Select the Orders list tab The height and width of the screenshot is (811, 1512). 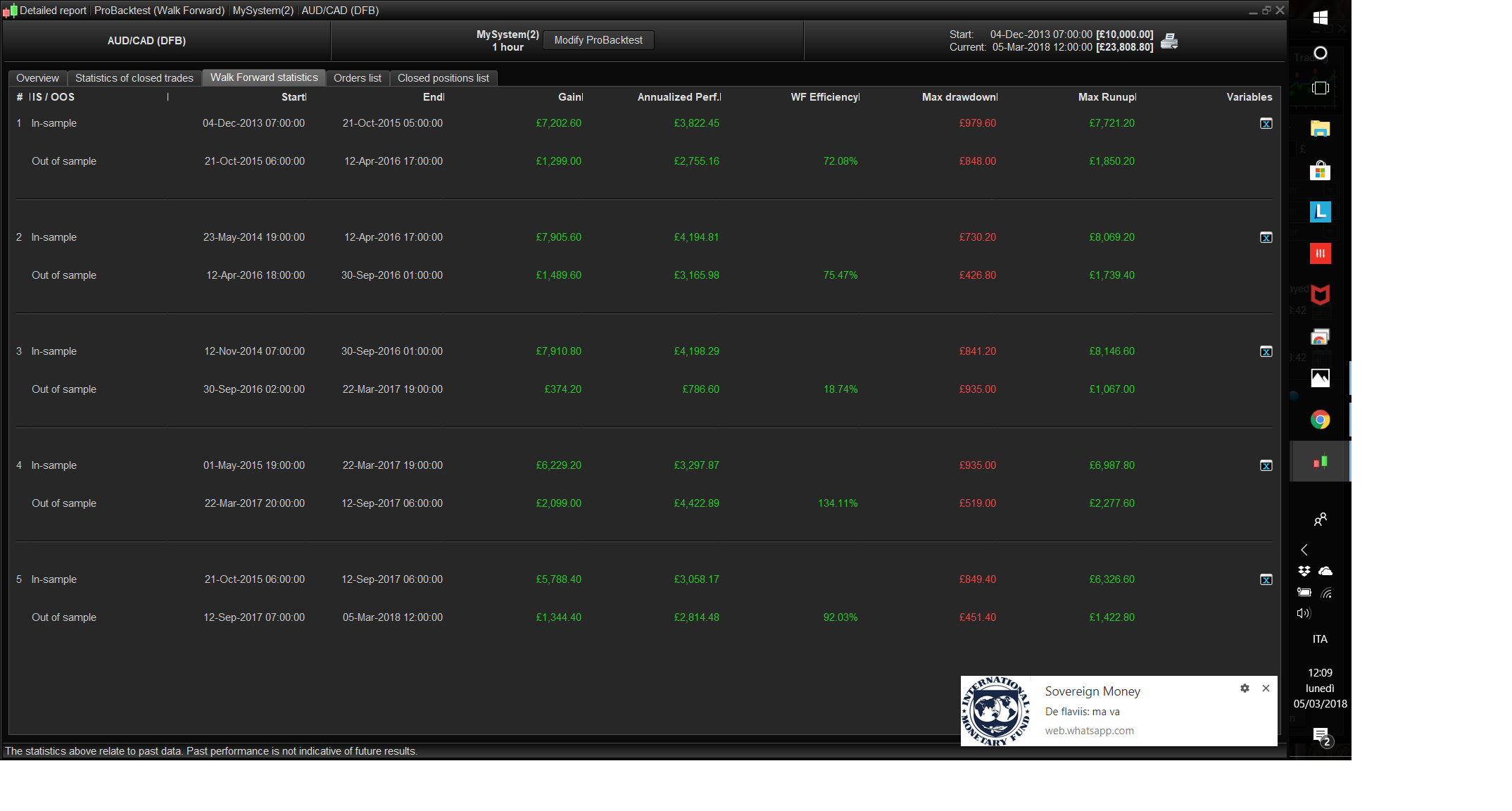click(357, 78)
